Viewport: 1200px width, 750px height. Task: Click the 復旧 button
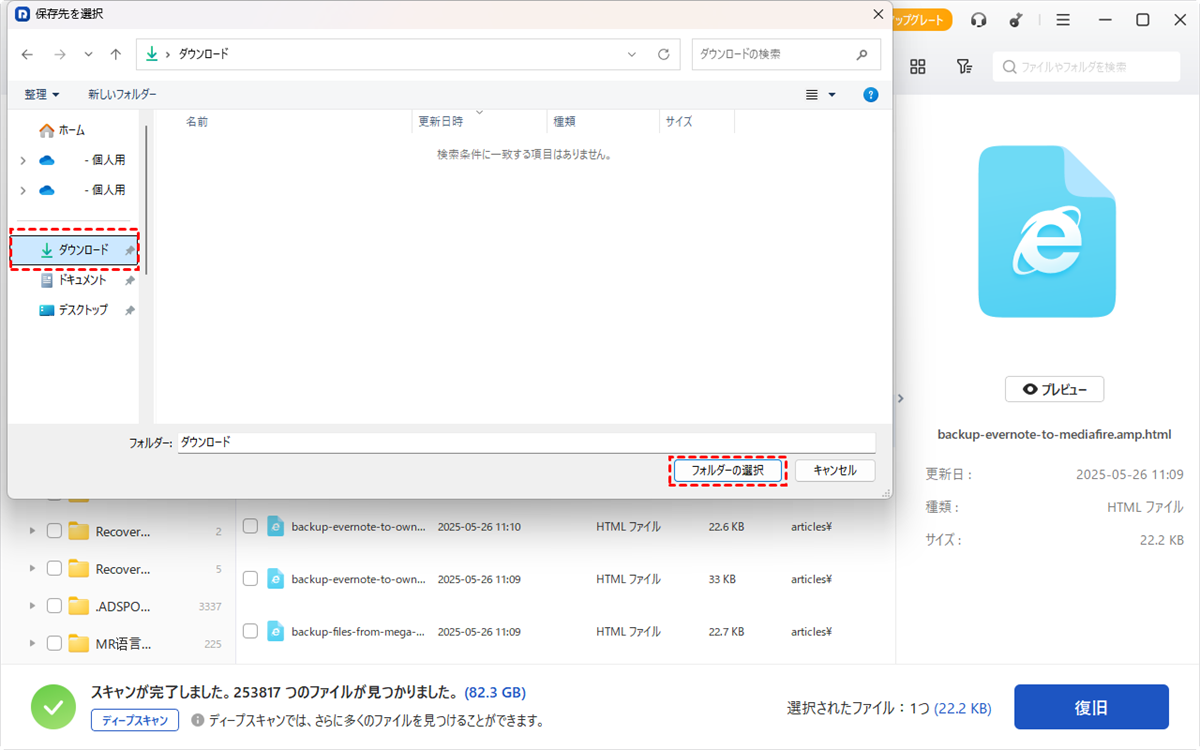(1091, 707)
